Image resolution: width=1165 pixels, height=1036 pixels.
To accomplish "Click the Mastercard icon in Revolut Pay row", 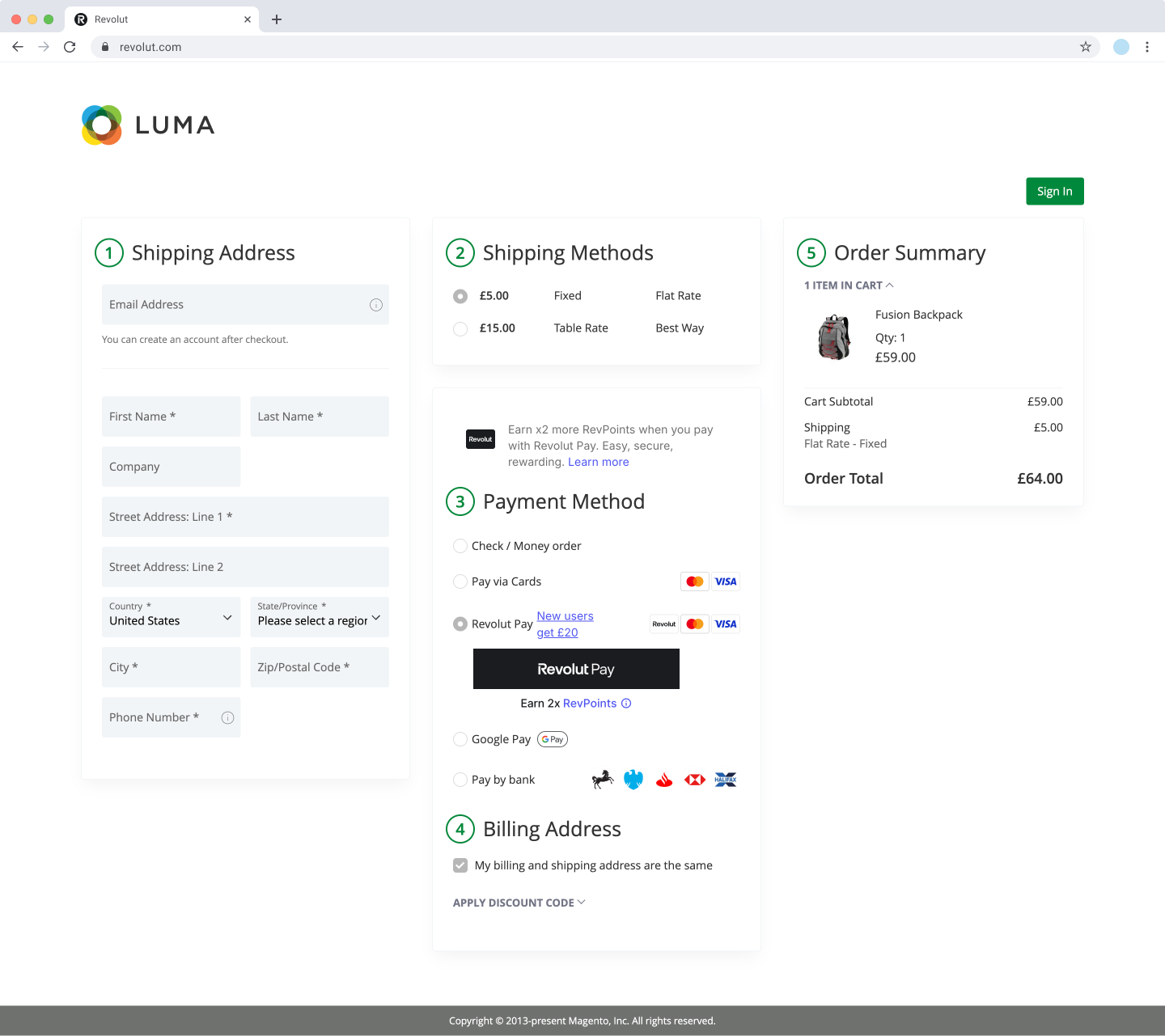I will pos(695,624).
